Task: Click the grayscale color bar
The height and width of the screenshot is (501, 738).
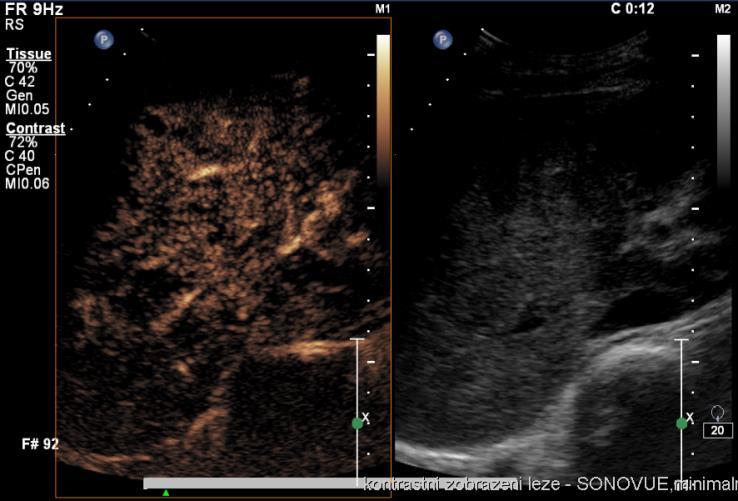Action: pos(723,111)
